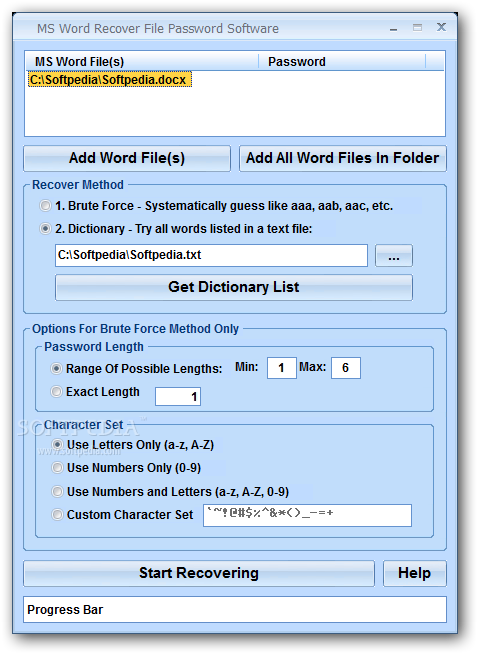The image size is (478, 654).
Task: Open the Help button
Action: click(x=415, y=573)
